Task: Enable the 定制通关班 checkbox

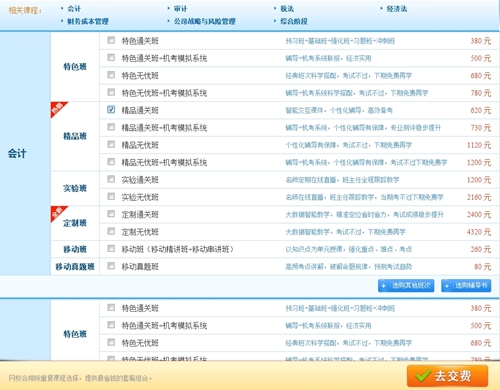Action: tap(111, 214)
